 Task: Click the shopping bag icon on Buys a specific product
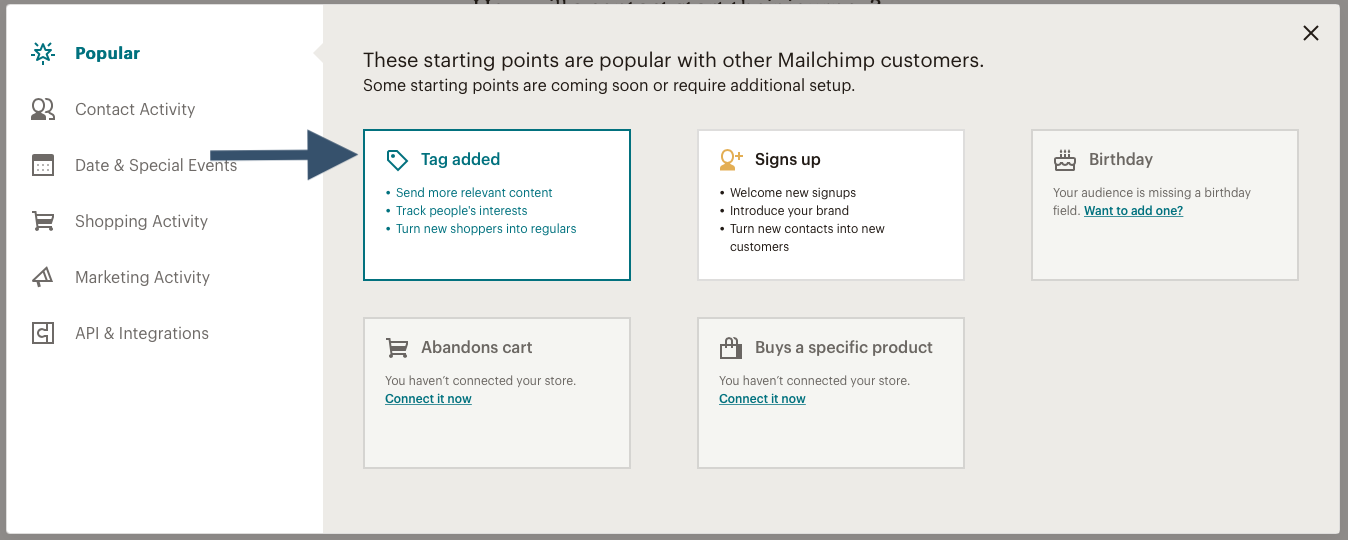point(731,348)
